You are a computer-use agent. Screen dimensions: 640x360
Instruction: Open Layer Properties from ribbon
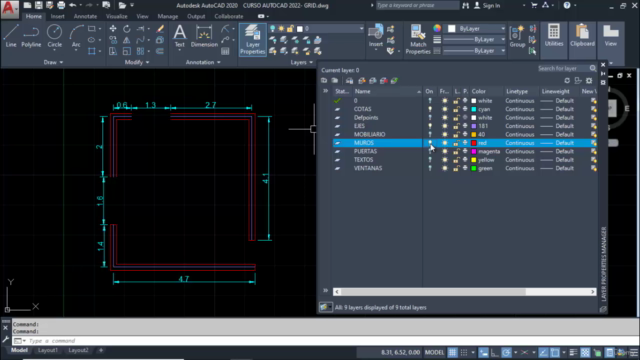pyautogui.click(x=253, y=40)
